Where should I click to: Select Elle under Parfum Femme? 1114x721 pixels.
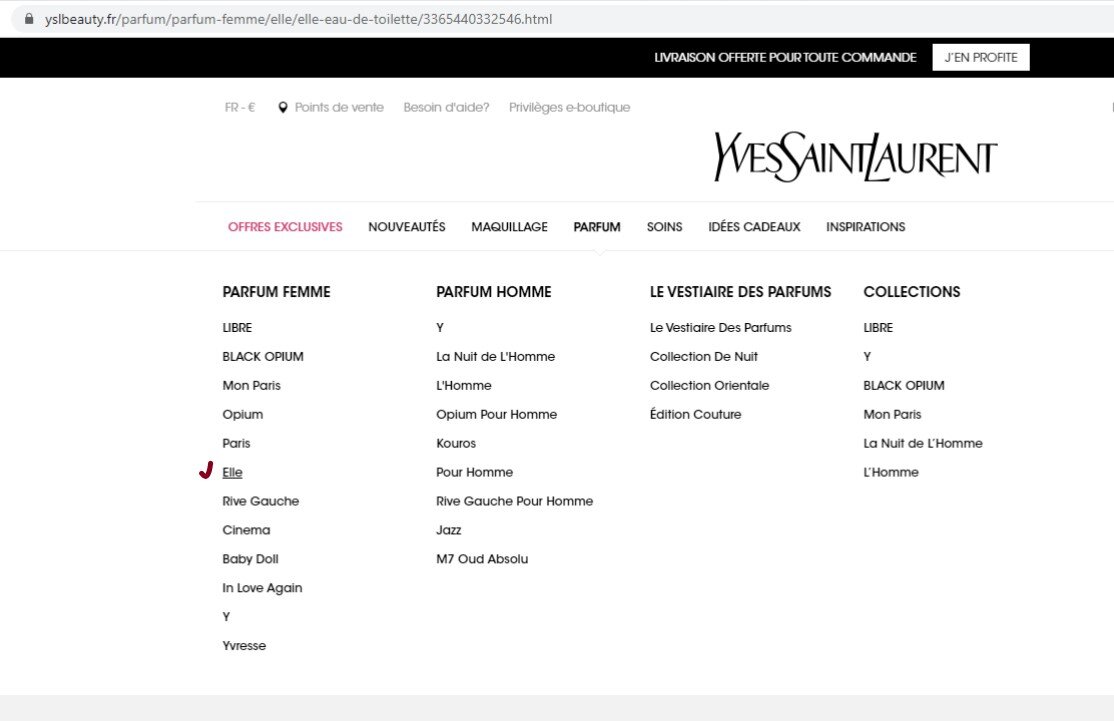click(231, 471)
